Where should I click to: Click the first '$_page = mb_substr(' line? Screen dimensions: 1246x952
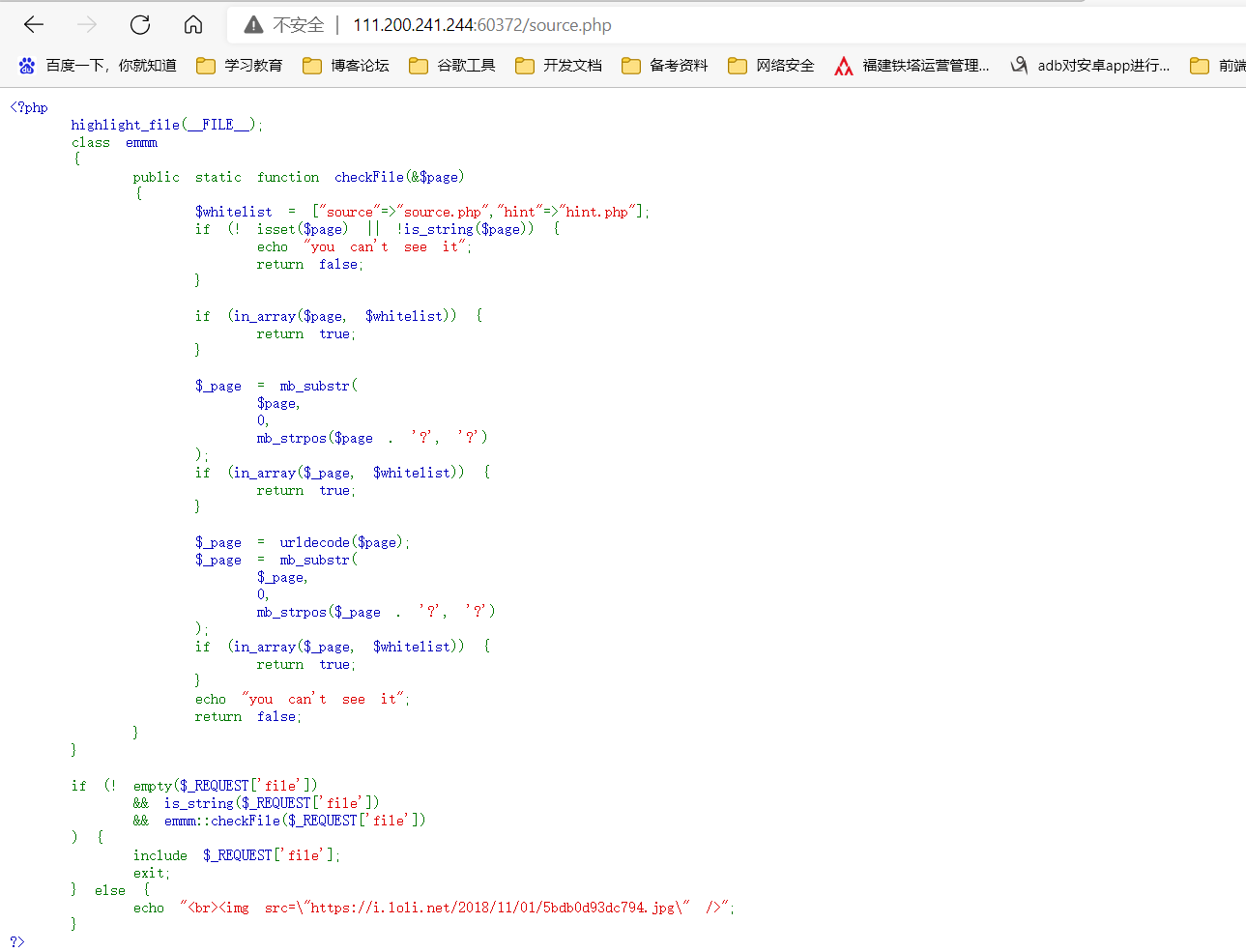click(x=276, y=386)
